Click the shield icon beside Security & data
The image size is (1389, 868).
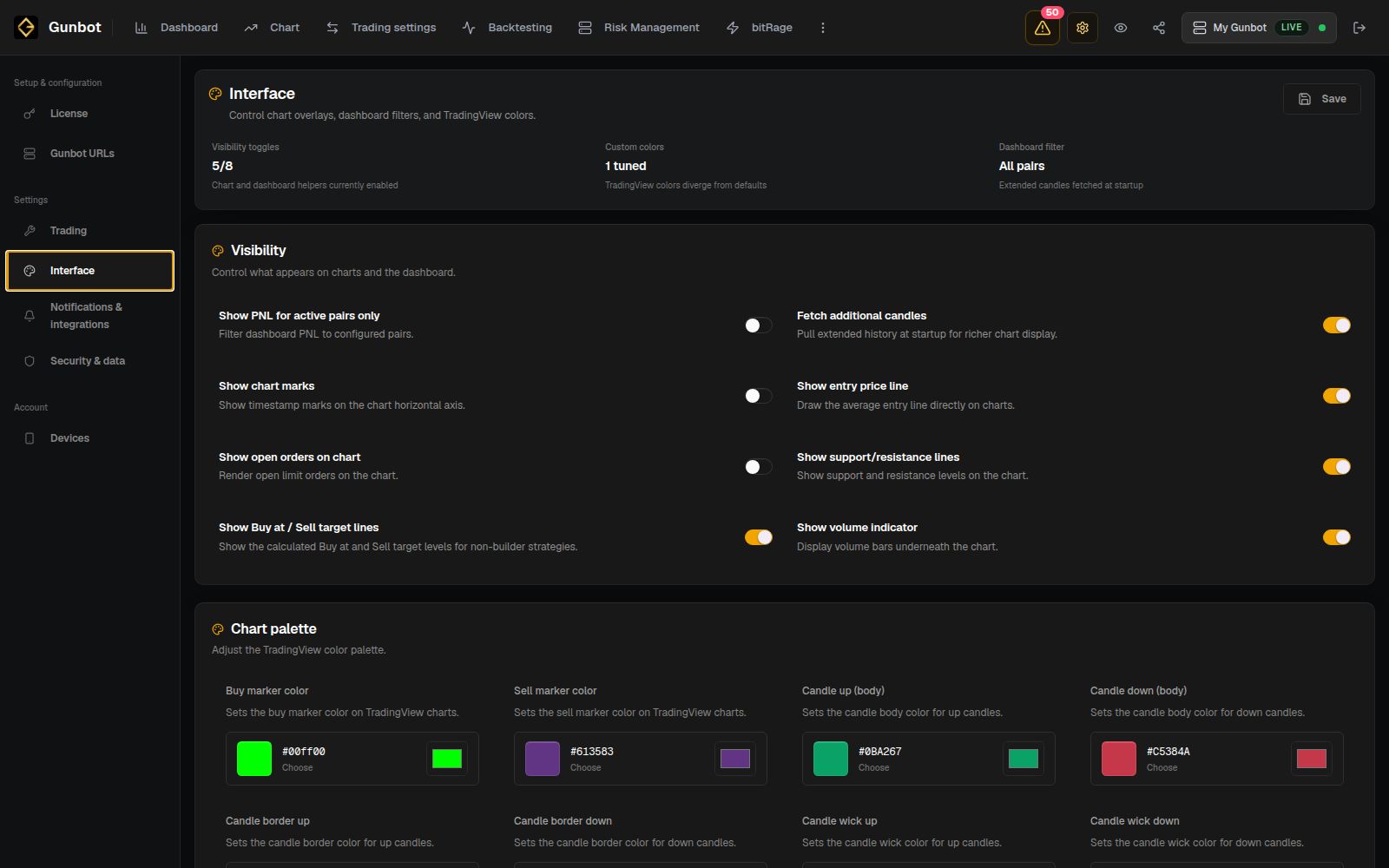pyautogui.click(x=30, y=361)
